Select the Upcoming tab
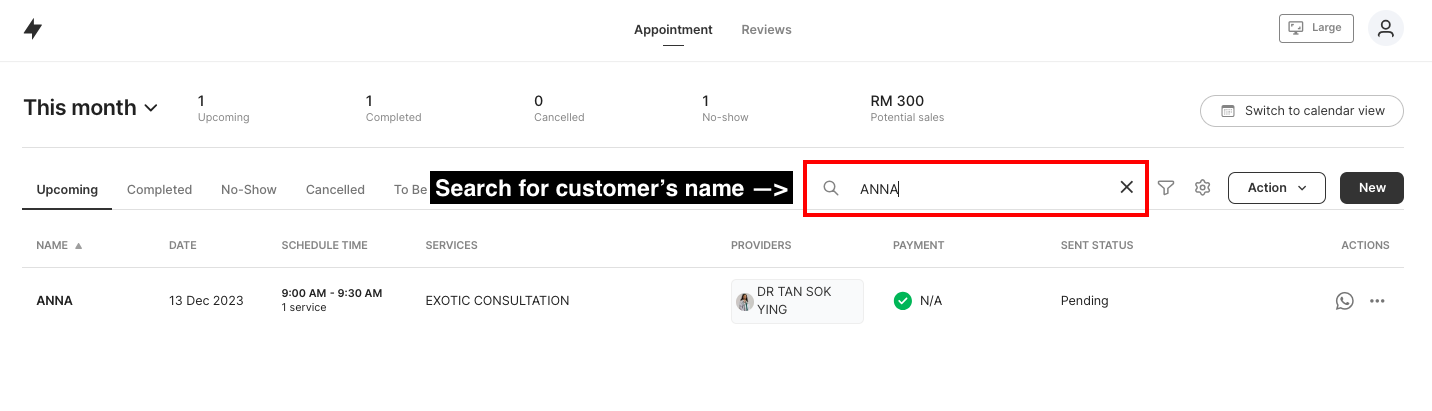Image resolution: width=1432 pixels, height=411 pixels. pyautogui.click(x=67, y=189)
